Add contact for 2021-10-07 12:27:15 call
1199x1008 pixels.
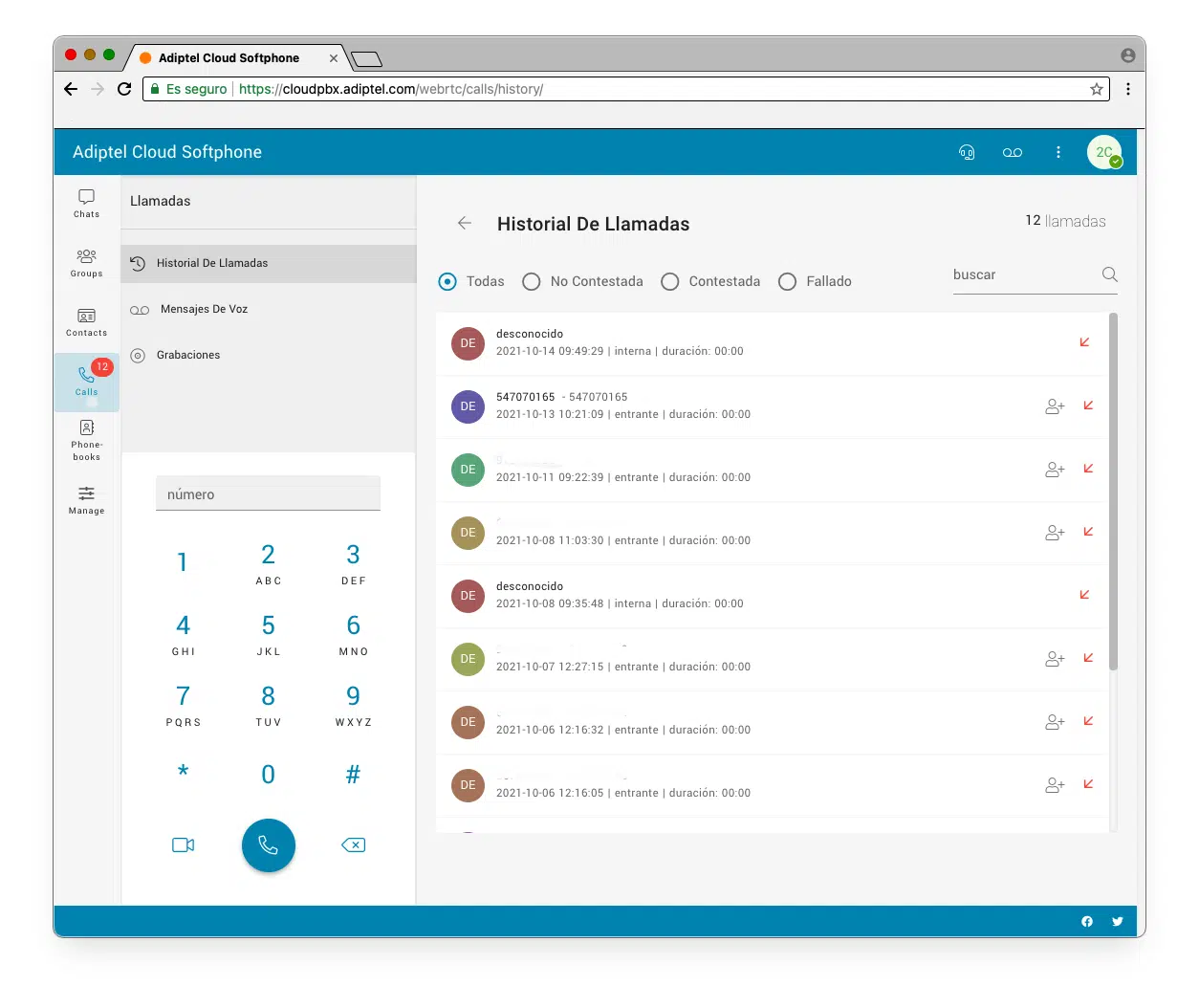pos(1055,659)
